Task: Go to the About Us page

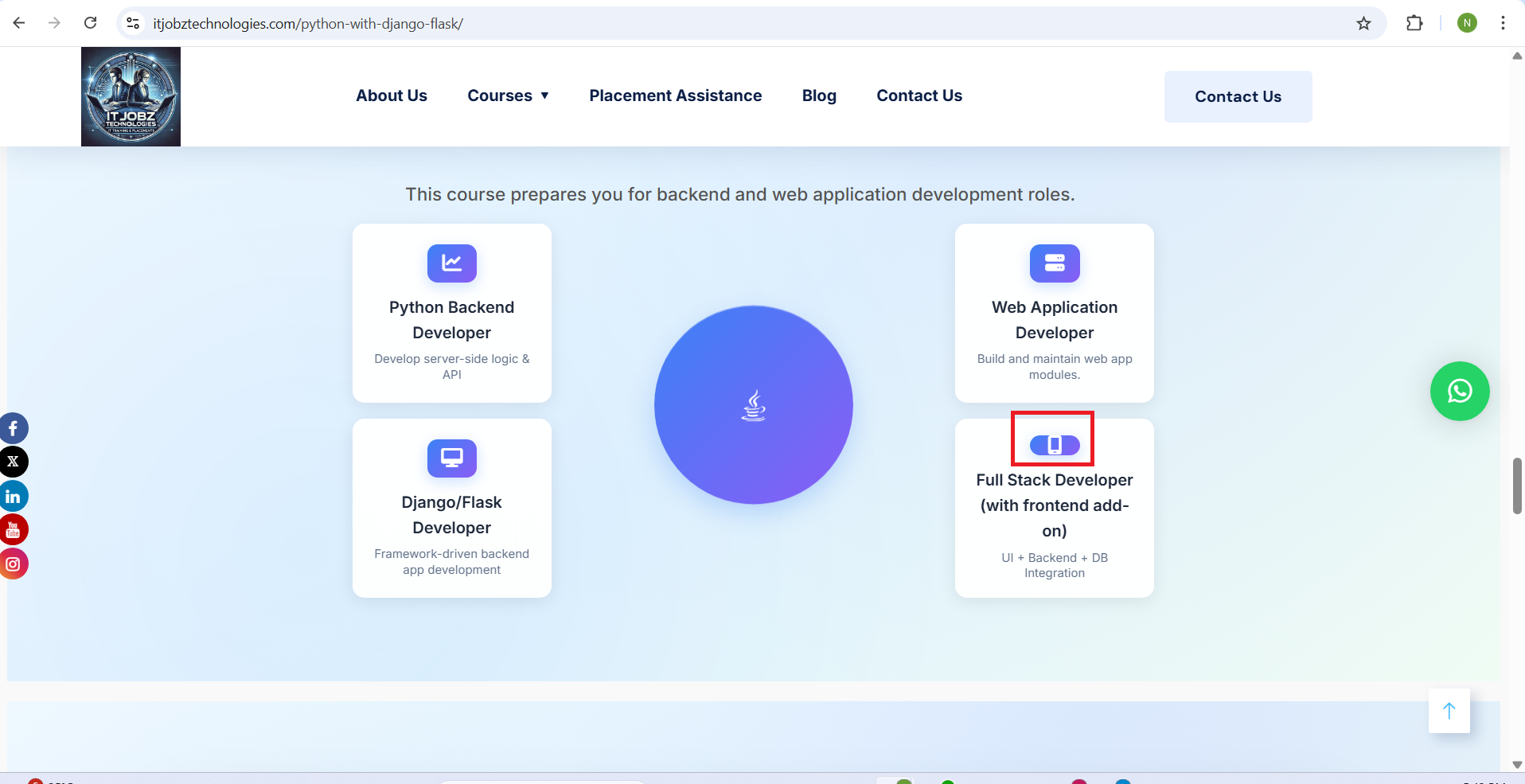Action: click(x=392, y=96)
